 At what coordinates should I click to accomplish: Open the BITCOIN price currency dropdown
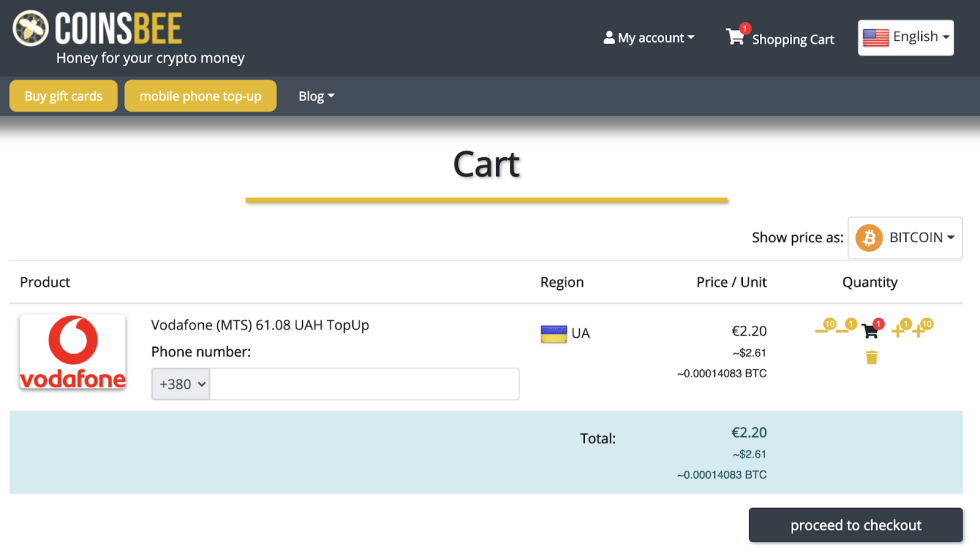click(x=904, y=238)
